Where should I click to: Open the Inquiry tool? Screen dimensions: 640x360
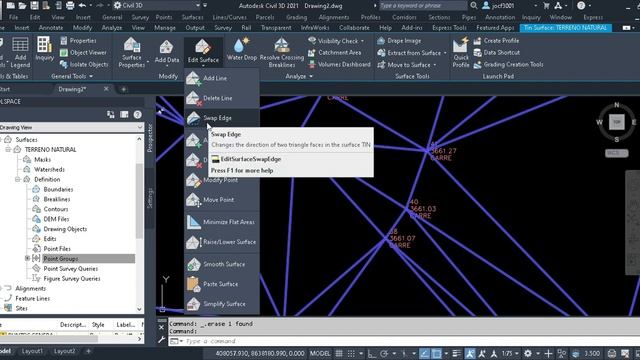tap(44, 49)
